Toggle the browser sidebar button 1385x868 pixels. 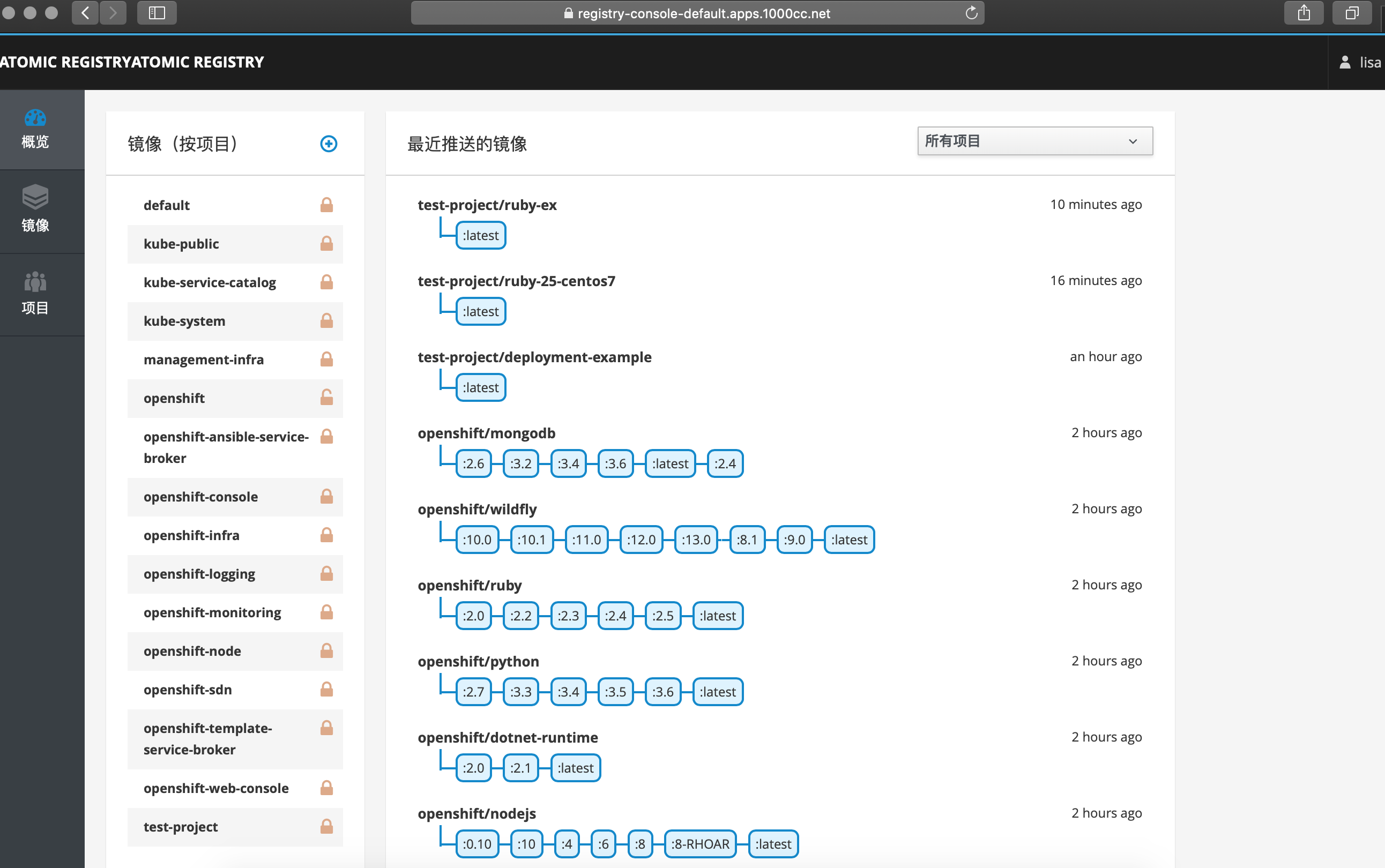click(x=157, y=13)
